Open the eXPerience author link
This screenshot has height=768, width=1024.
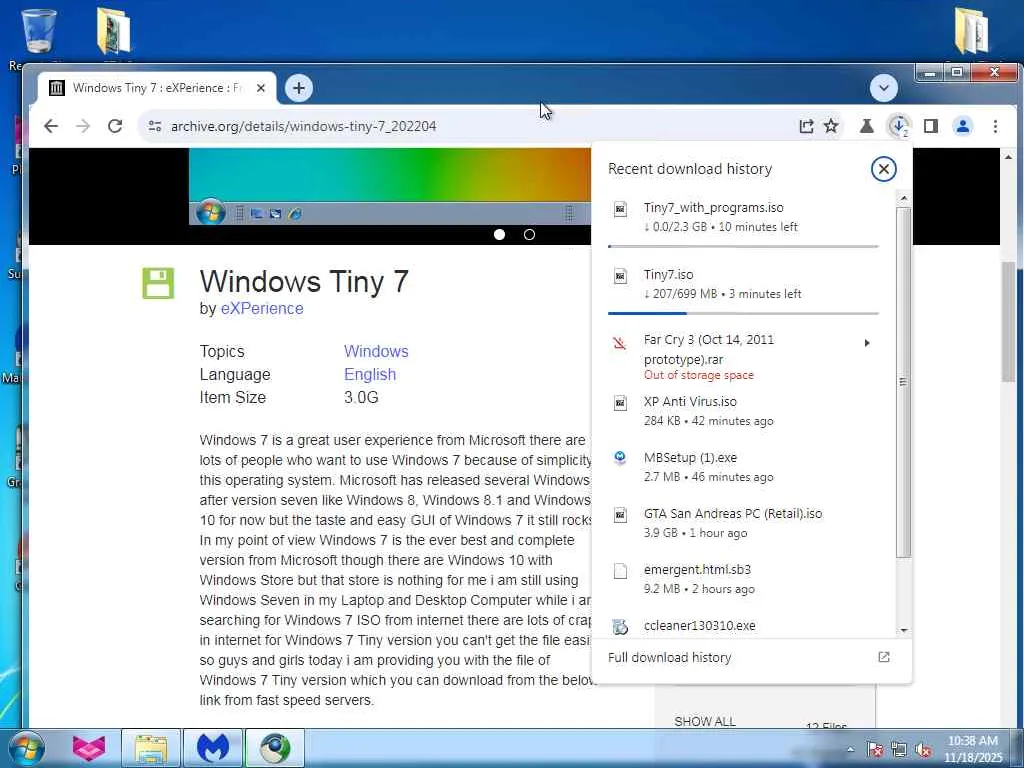(262, 308)
